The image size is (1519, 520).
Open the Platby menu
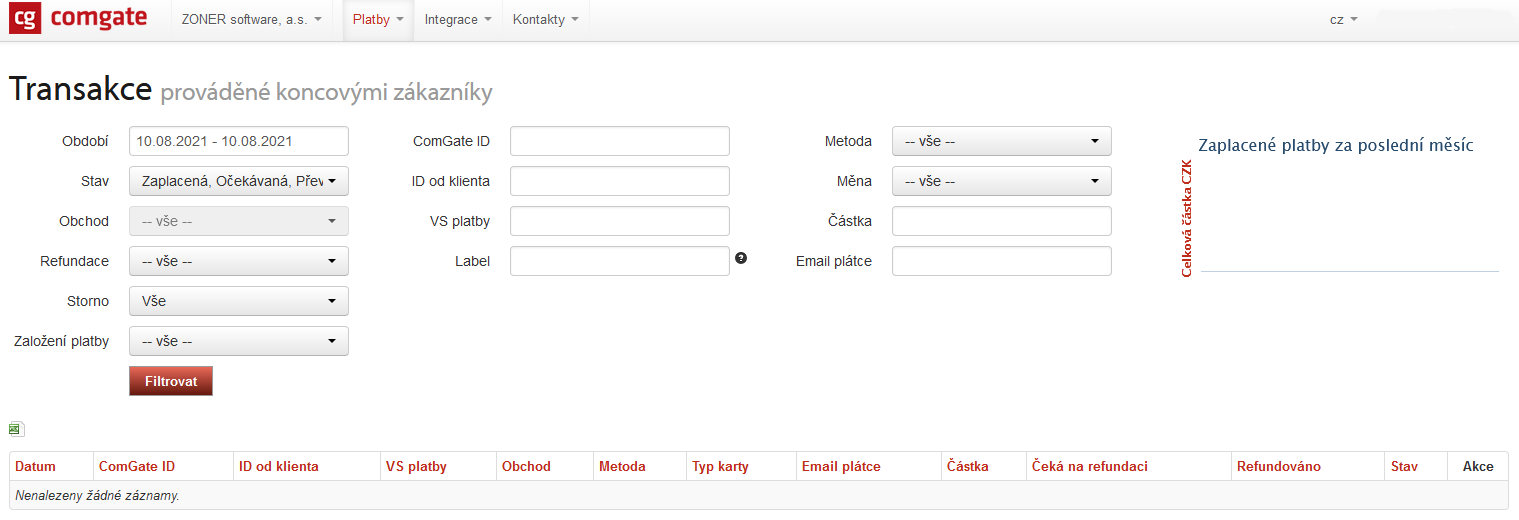pos(378,20)
